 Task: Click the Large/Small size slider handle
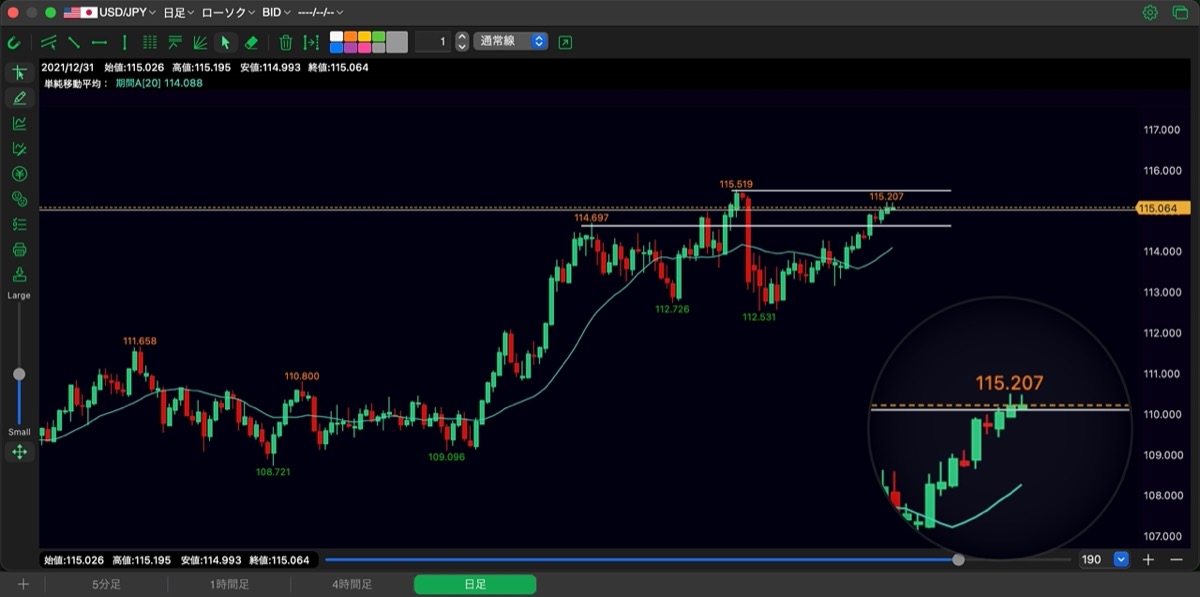(19, 374)
